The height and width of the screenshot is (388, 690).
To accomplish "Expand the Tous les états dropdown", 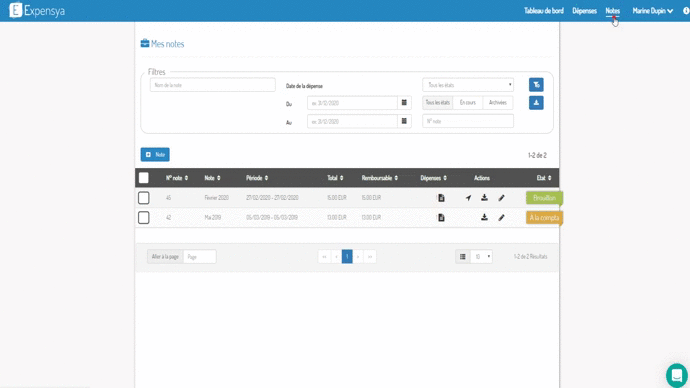I will pyautogui.click(x=468, y=85).
